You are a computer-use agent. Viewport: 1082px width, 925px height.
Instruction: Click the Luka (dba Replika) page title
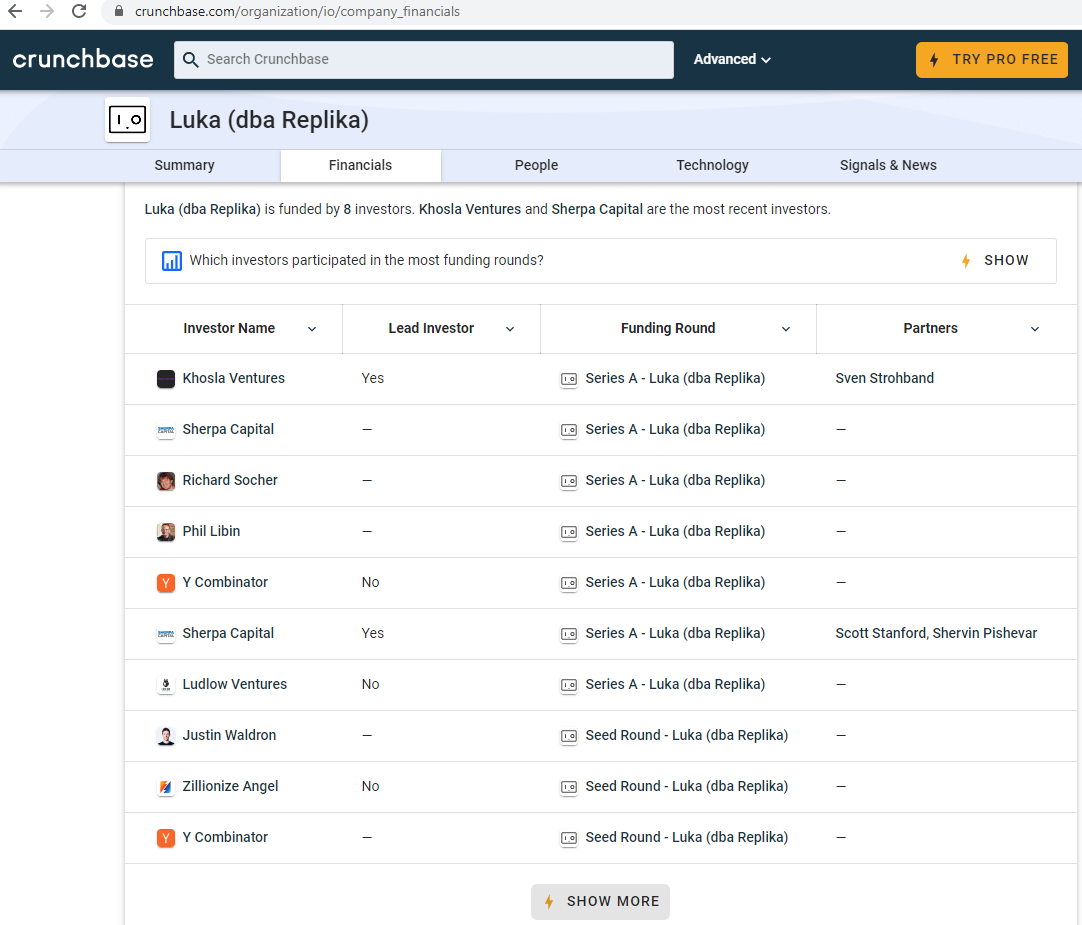click(x=269, y=120)
